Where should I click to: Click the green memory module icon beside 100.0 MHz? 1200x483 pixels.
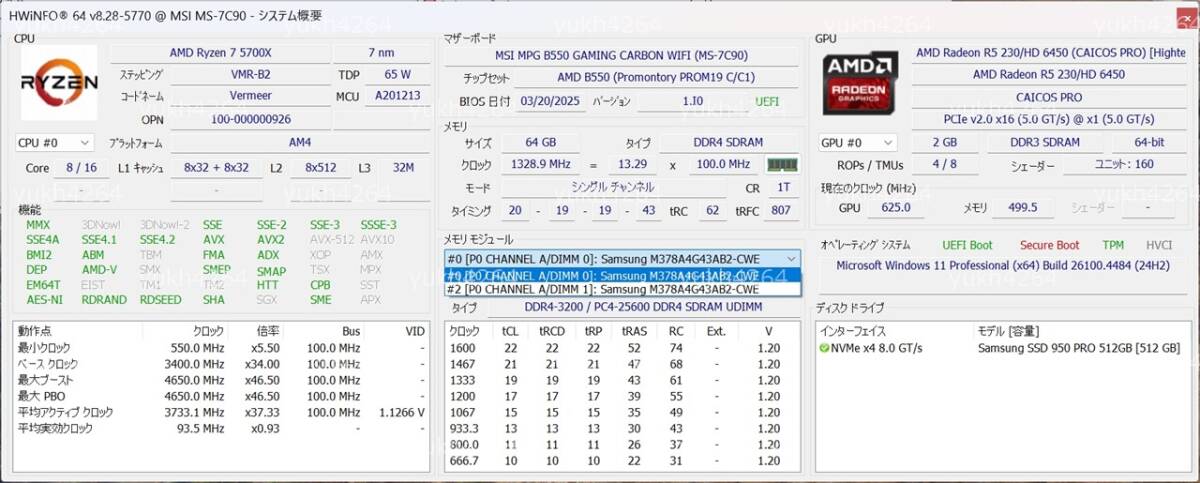780,165
